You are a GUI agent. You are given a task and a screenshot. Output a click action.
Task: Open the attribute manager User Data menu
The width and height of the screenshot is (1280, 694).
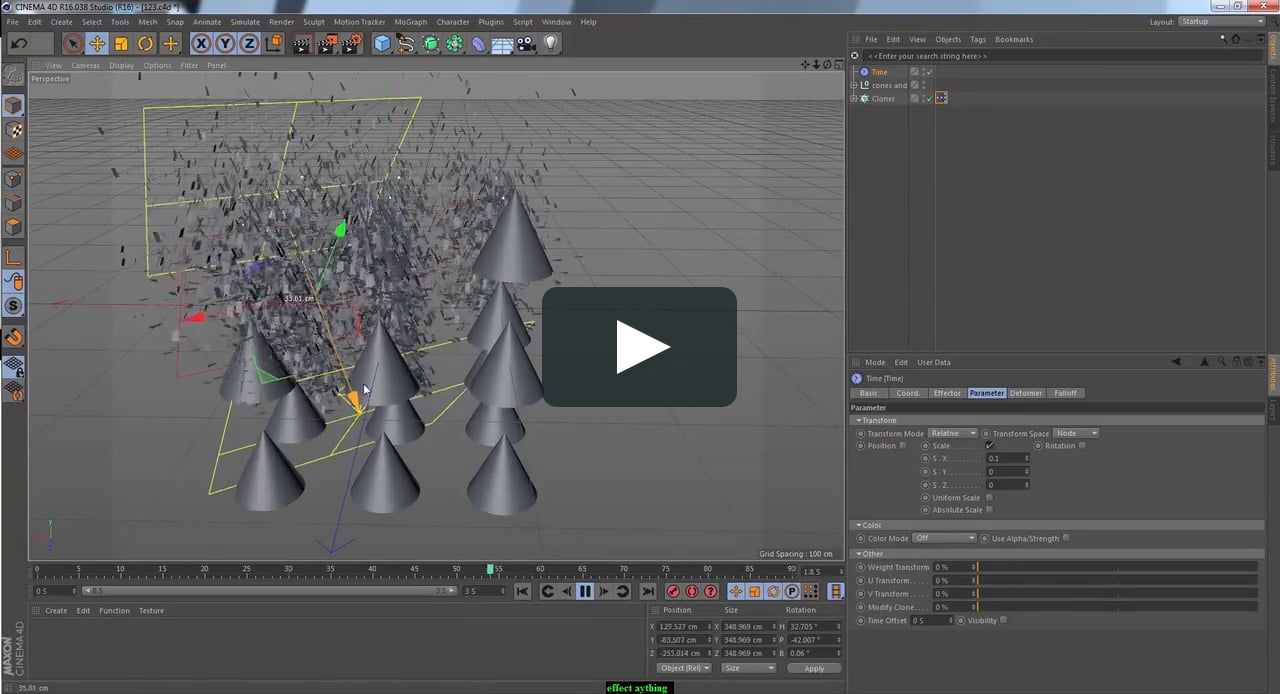[x=934, y=362]
